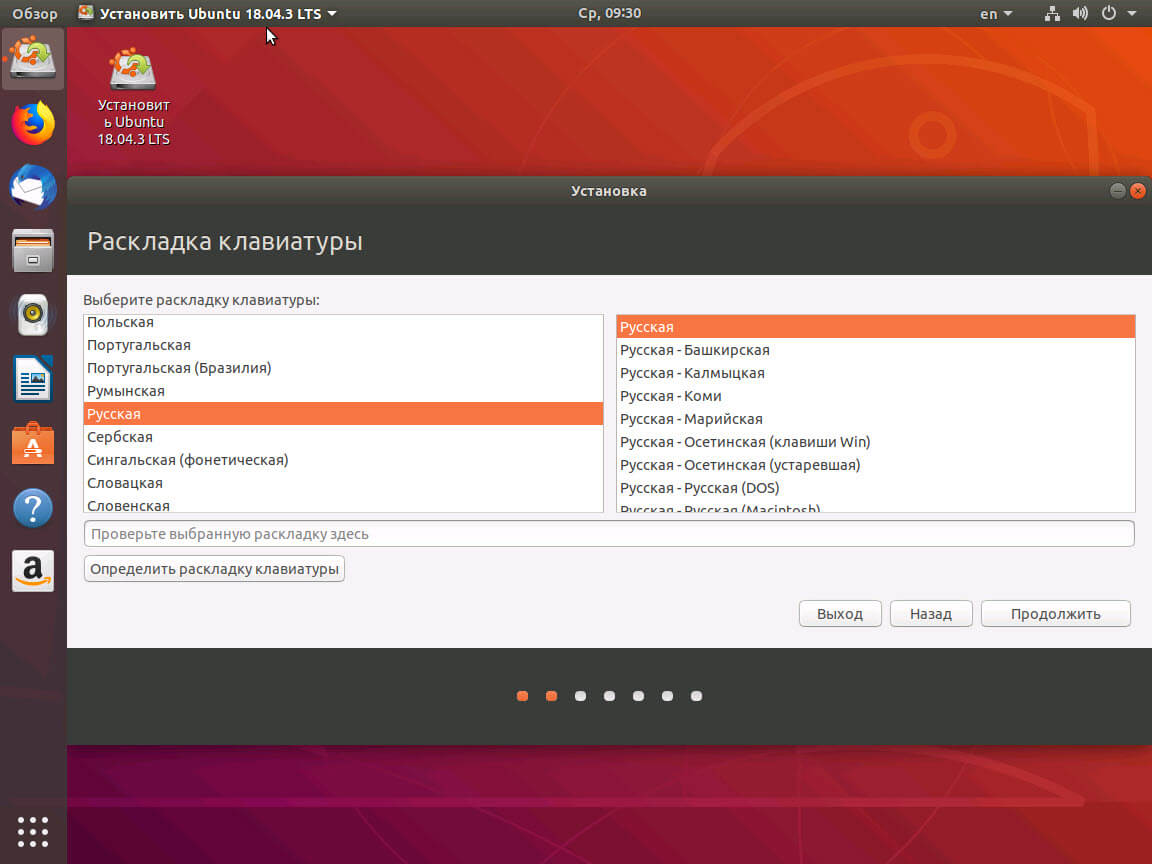Viewport: 1152px width, 864px height.
Task: Select Португальская (Бразилия) layout
Action: point(343,367)
